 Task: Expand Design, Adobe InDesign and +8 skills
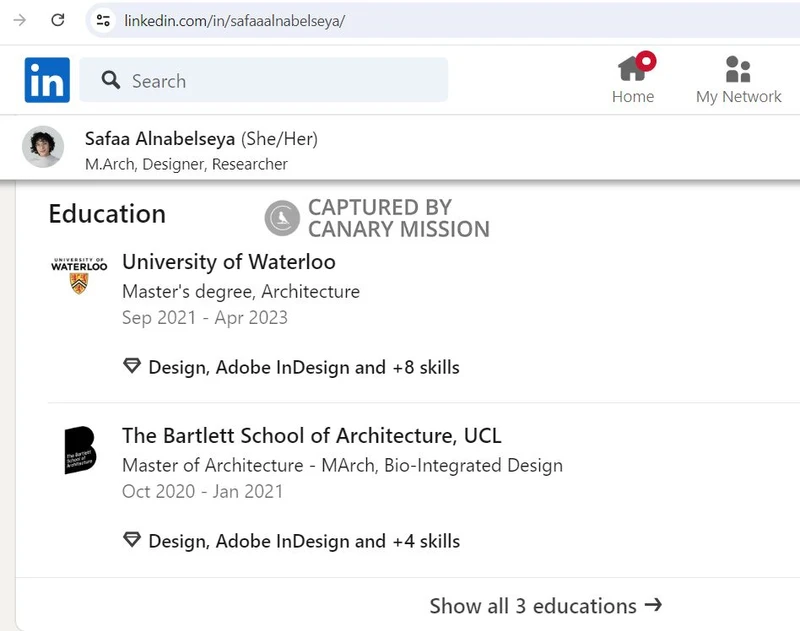(303, 367)
